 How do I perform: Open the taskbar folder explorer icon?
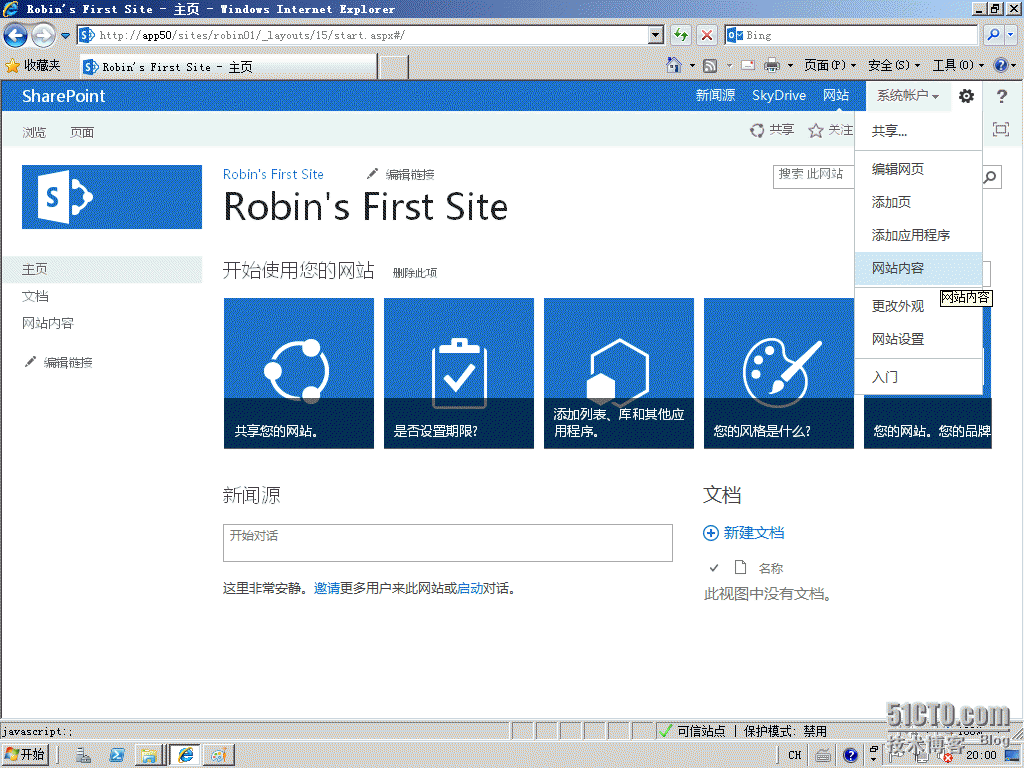[x=149, y=756]
